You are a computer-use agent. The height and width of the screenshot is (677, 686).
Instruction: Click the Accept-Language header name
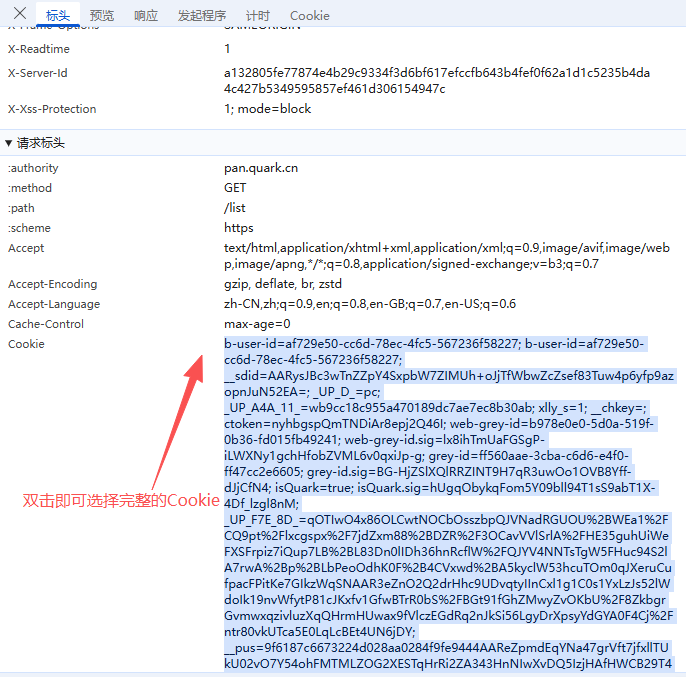54,304
